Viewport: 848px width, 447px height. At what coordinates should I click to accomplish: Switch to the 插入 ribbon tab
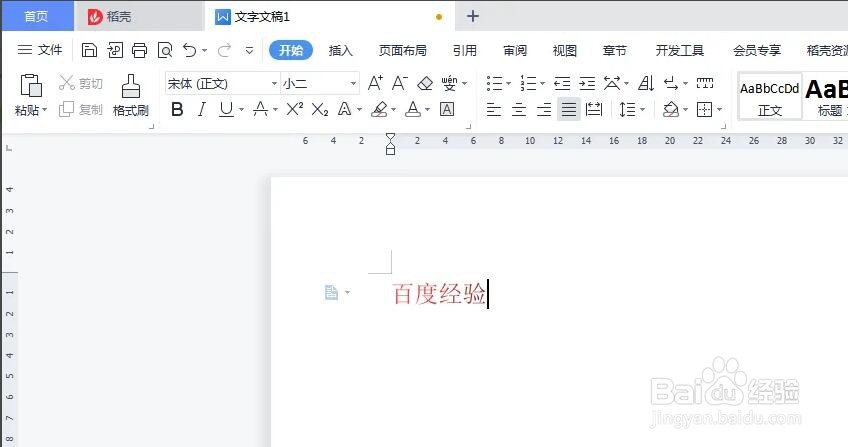tap(340, 50)
